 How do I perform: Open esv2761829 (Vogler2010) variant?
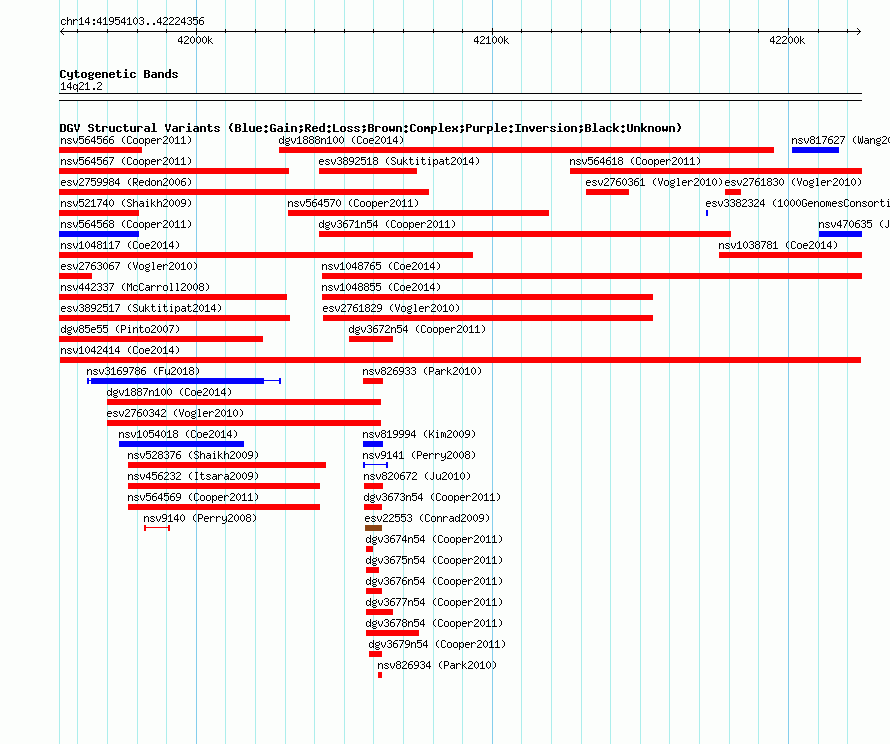tap(391, 308)
